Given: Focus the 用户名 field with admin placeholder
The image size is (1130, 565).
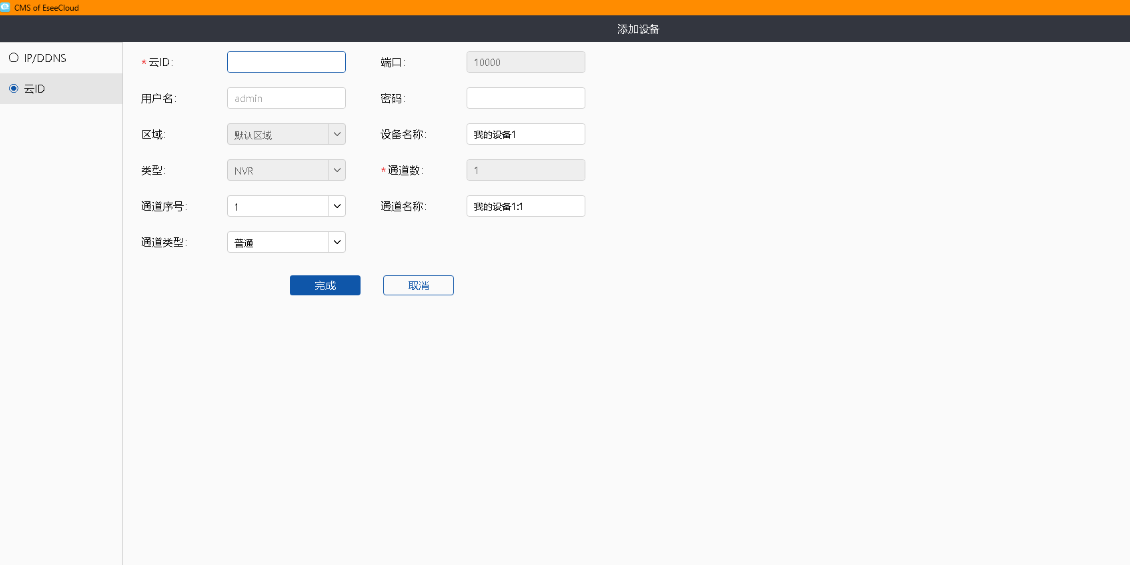Looking at the screenshot, I should point(286,98).
